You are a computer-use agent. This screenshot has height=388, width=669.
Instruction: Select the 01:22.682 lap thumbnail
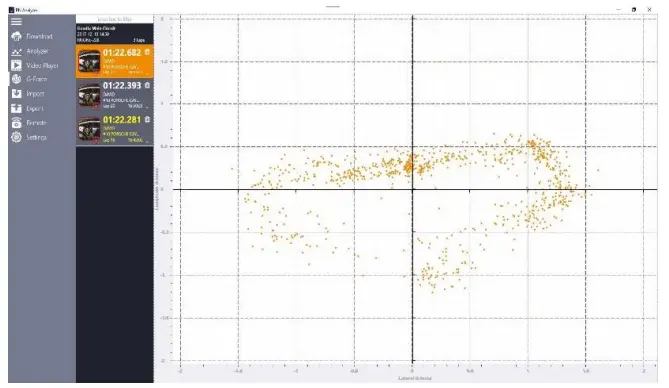pos(89,62)
